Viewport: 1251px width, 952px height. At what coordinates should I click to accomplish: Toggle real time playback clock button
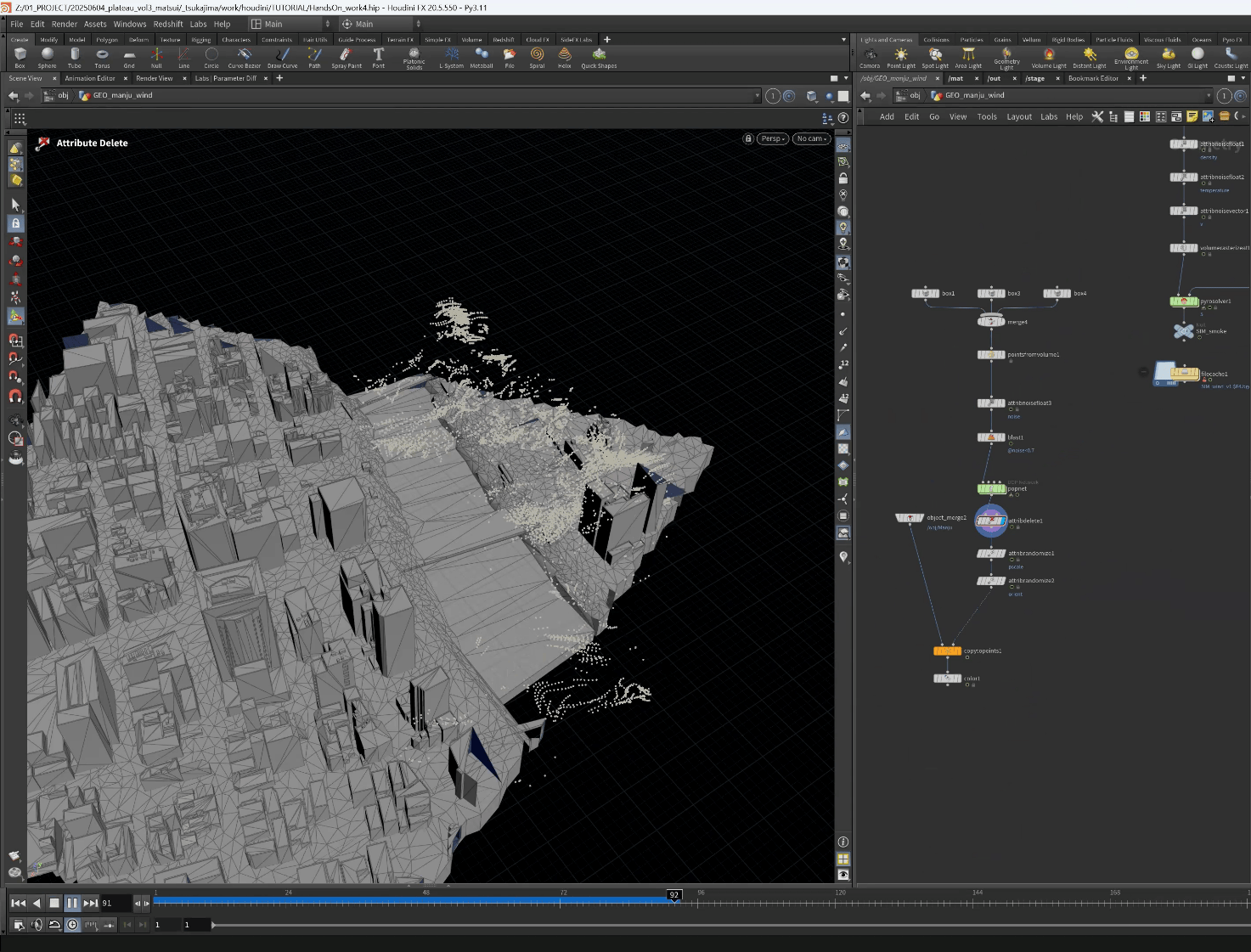[x=72, y=925]
